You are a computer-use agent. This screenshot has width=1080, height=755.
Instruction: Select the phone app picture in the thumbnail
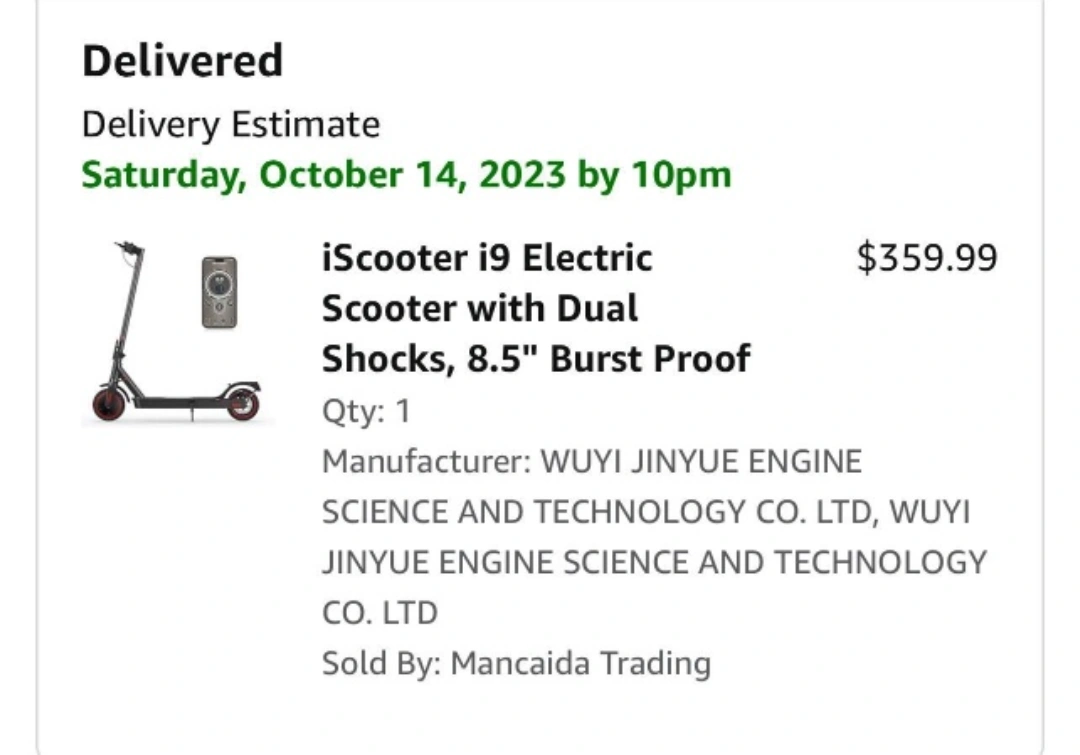tap(220, 292)
